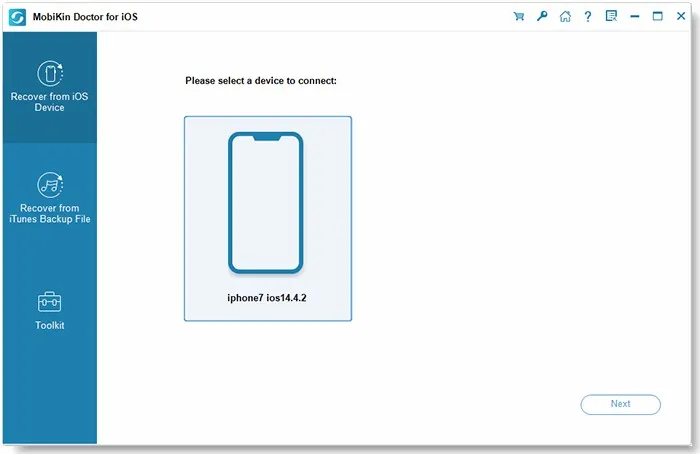Click the MobiKin Doctor for iOS title

coord(86,16)
